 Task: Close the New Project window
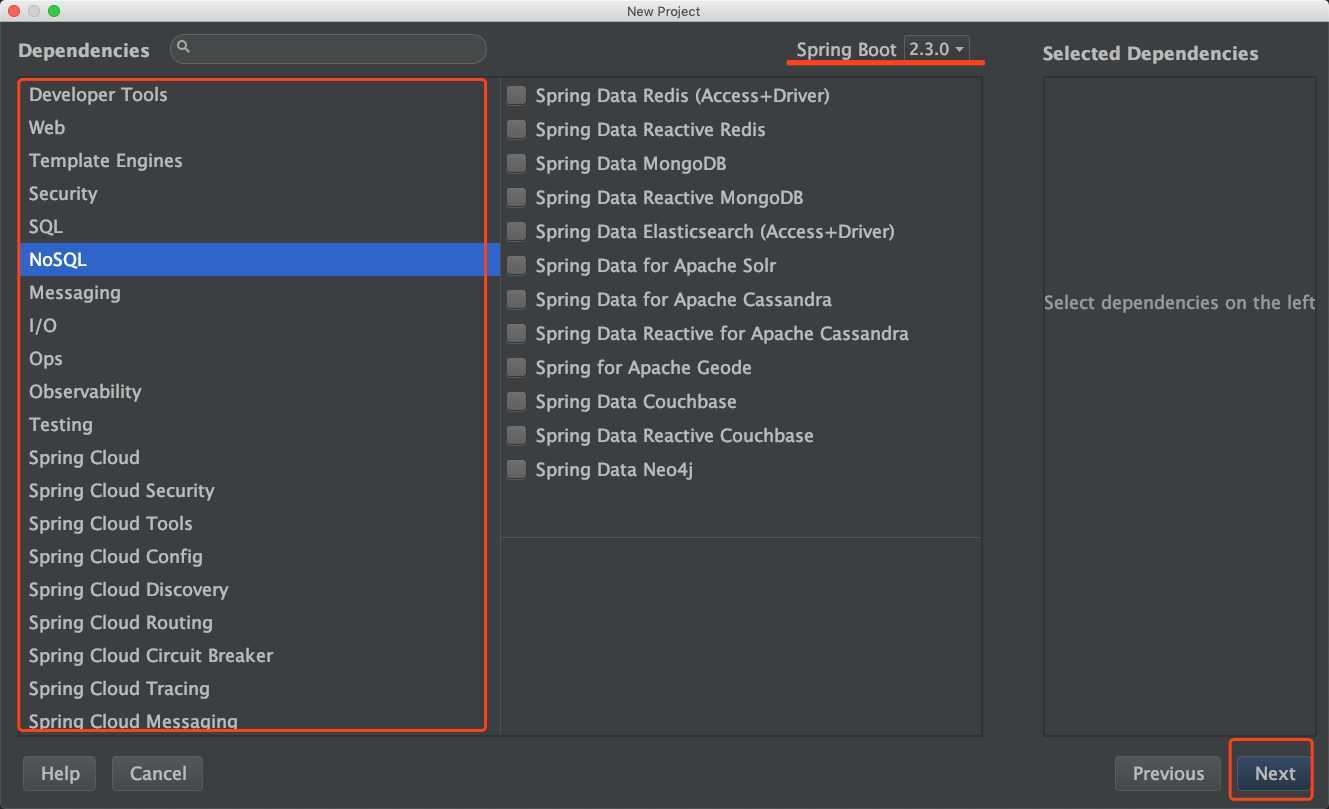coord(14,11)
